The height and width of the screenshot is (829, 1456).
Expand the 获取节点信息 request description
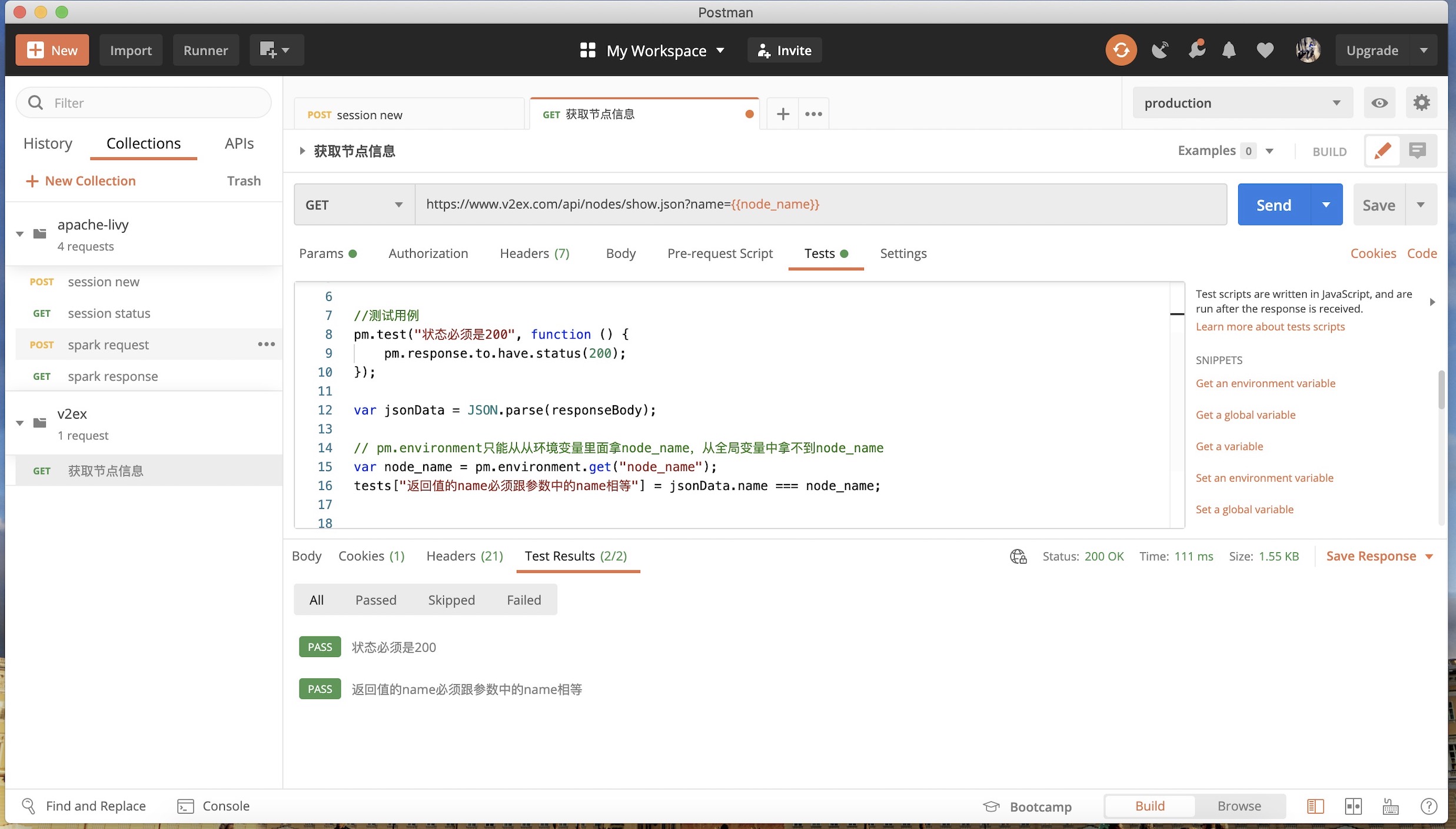click(302, 151)
